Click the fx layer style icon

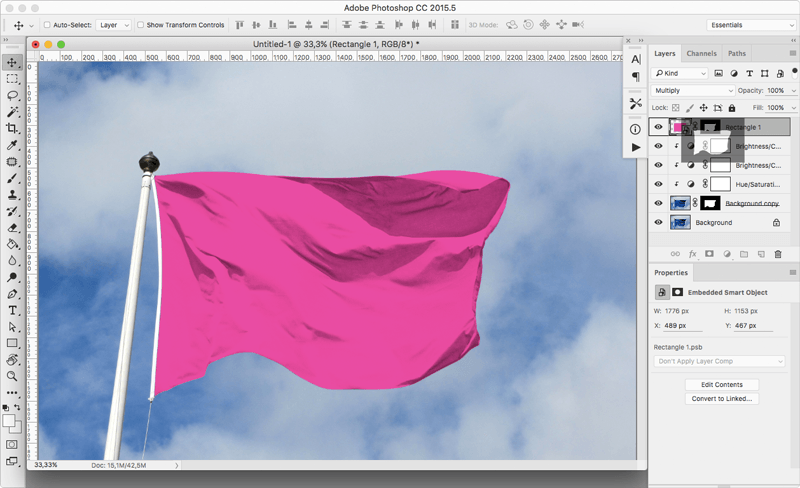tap(692, 255)
